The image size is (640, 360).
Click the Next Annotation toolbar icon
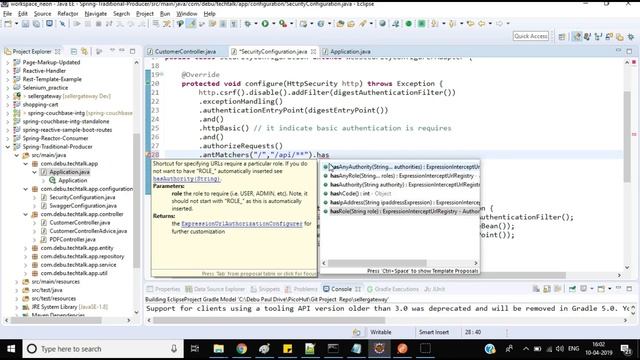434,24
